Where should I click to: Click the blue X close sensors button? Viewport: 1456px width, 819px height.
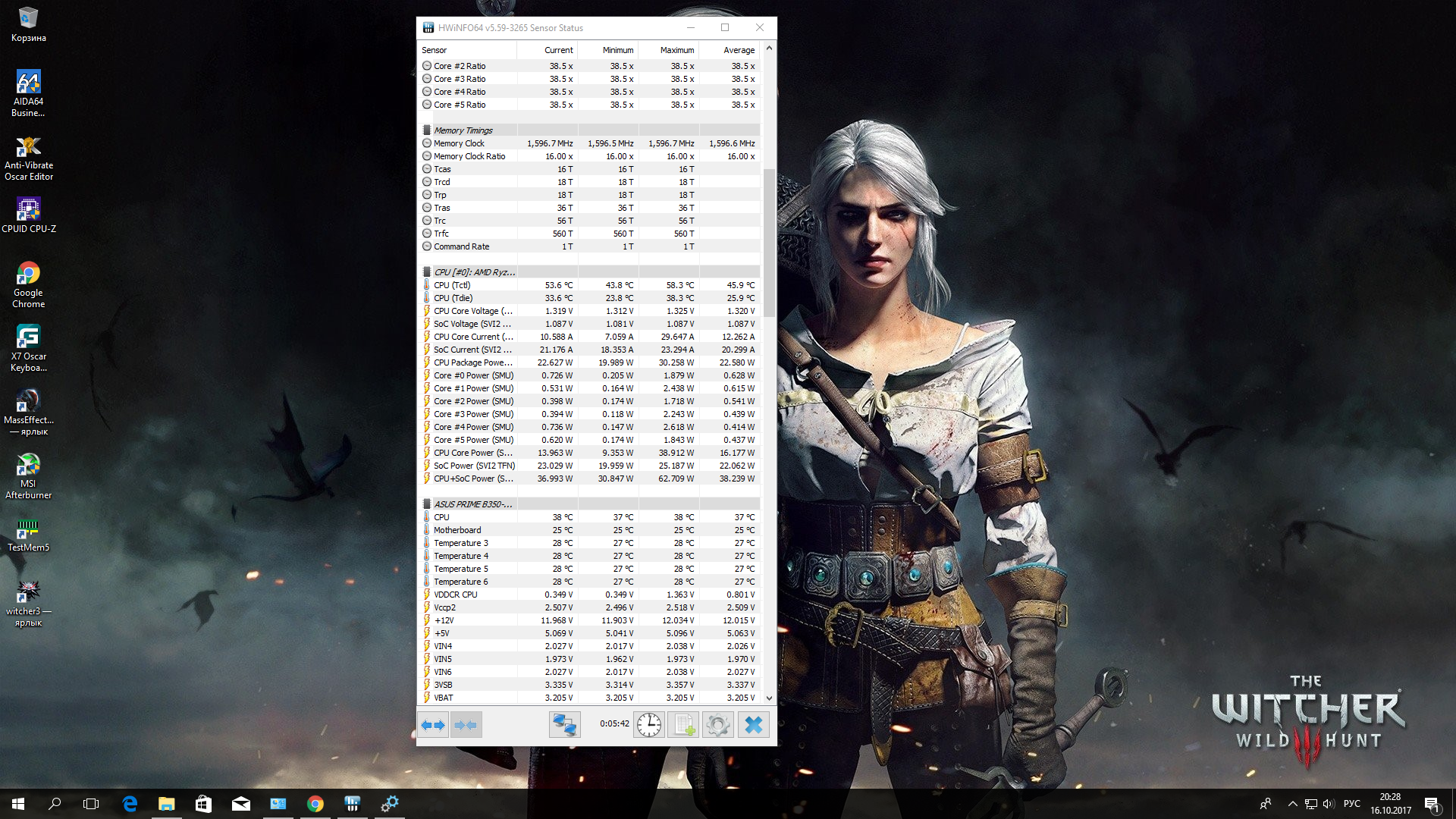pyautogui.click(x=753, y=725)
